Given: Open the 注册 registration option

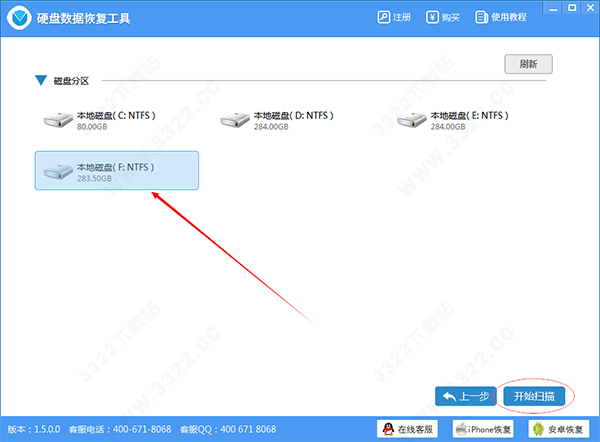Looking at the screenshot, I should tap(394, 17).
